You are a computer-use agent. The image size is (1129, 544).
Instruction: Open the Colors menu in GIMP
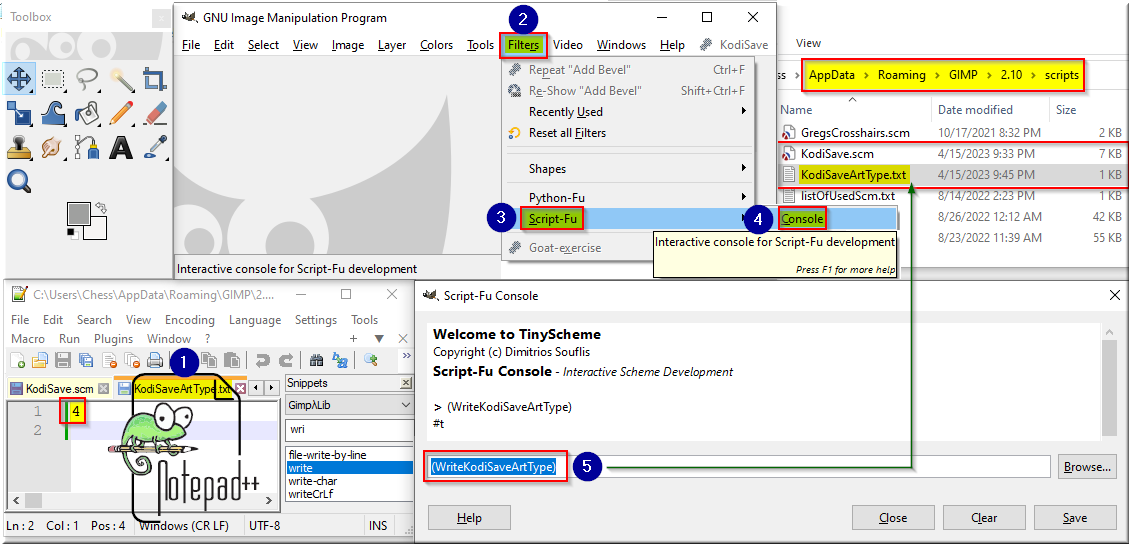436,45
